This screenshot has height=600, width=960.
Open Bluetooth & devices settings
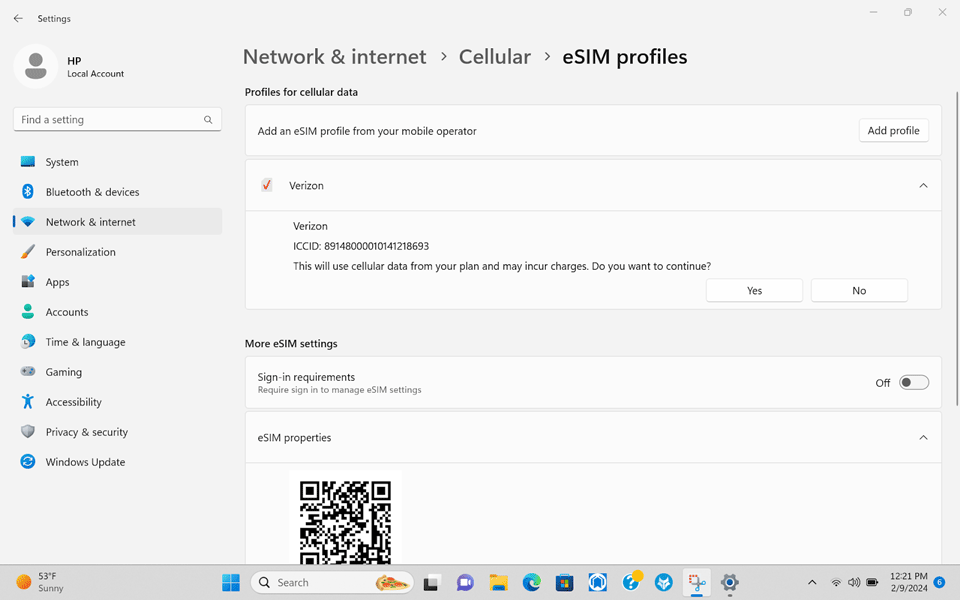click(x=90, y=191)
